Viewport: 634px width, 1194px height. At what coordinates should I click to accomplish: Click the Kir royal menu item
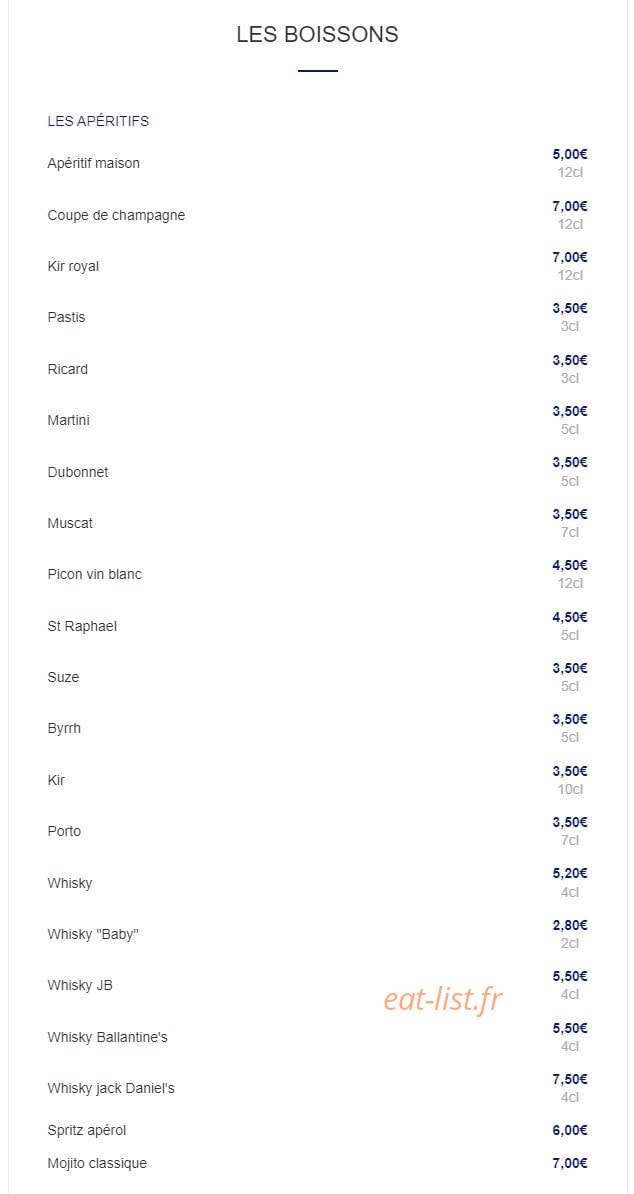(73, 267)
